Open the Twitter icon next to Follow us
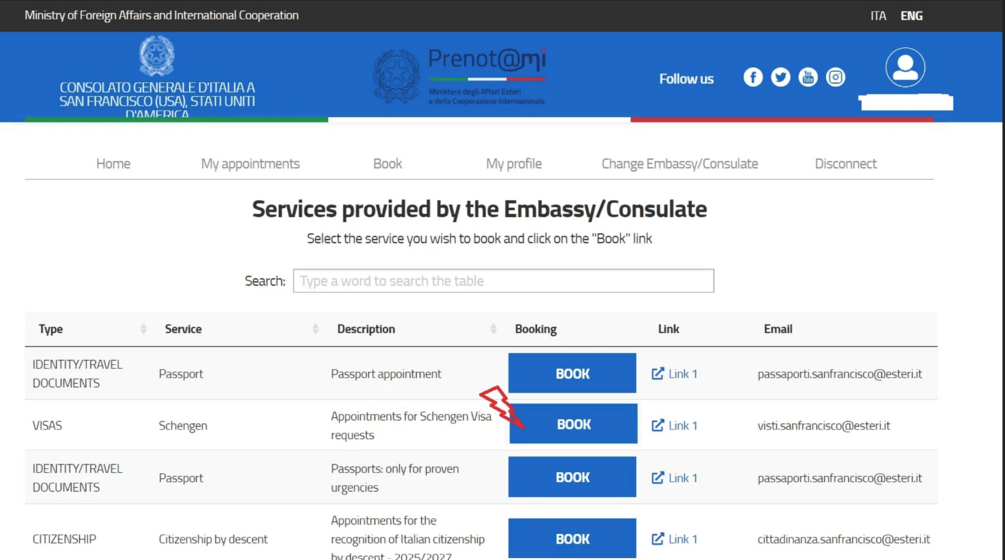This screenshot has width=1005, height=560. [x=780, y=77]
